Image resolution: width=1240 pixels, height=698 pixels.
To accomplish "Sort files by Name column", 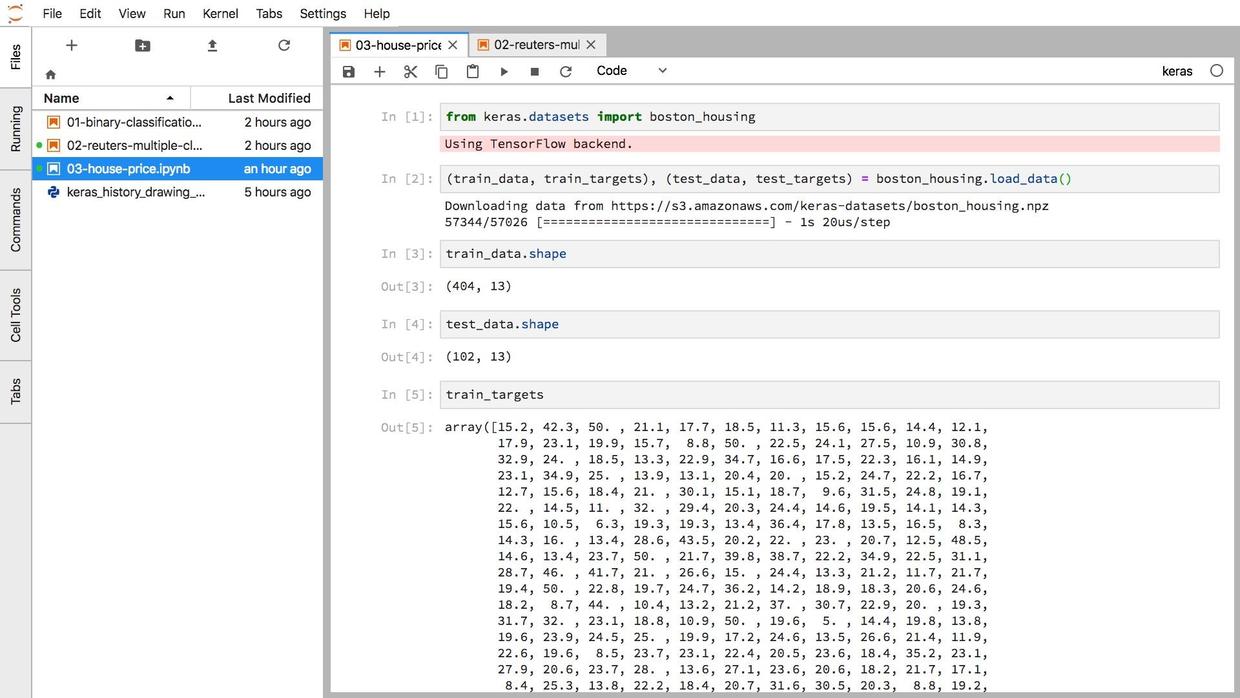I will pyautogui.click(x=110, y=98).
